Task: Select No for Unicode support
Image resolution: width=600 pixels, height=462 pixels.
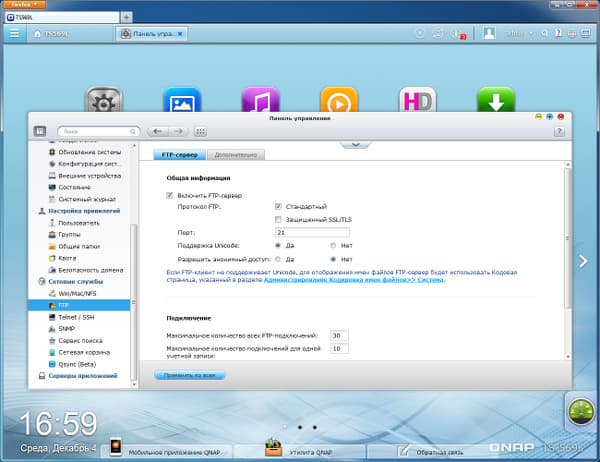Action: coord(333,245)
